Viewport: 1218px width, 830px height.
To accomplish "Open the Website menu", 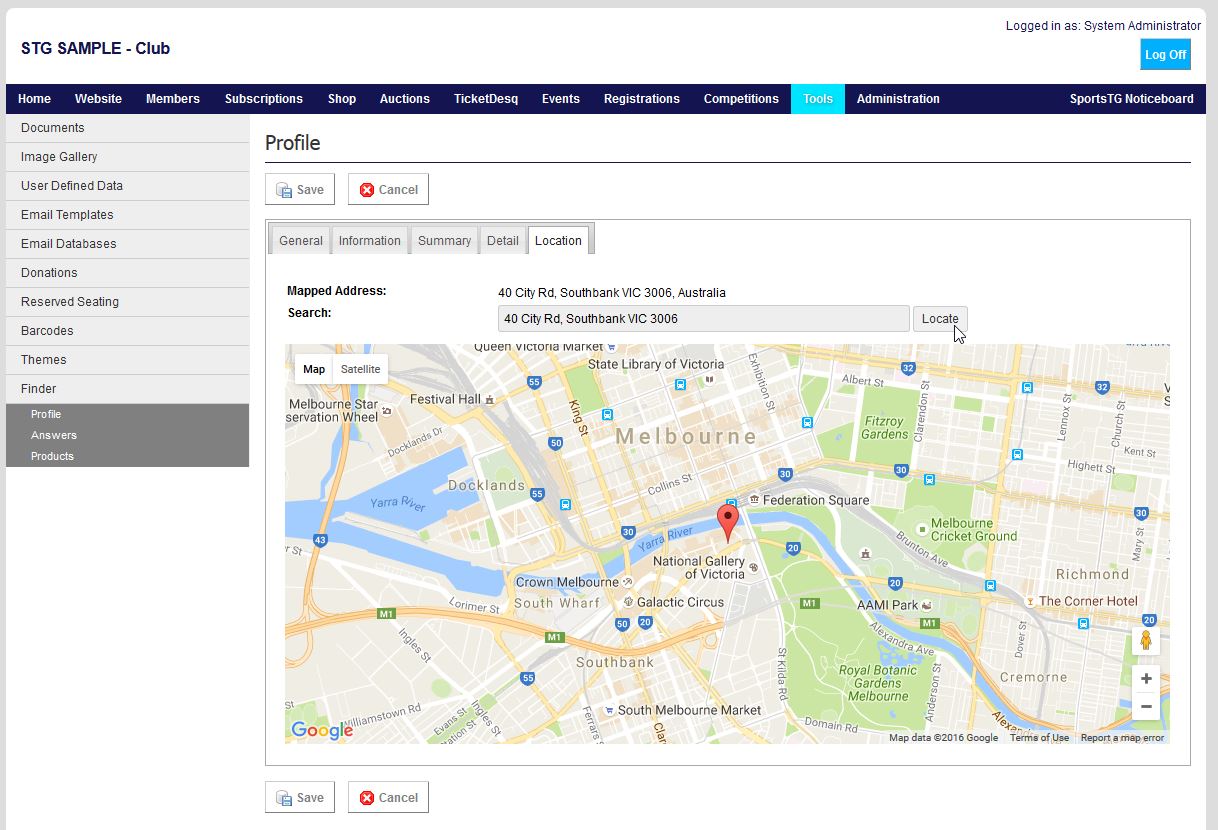I will [x=98, y=99].
